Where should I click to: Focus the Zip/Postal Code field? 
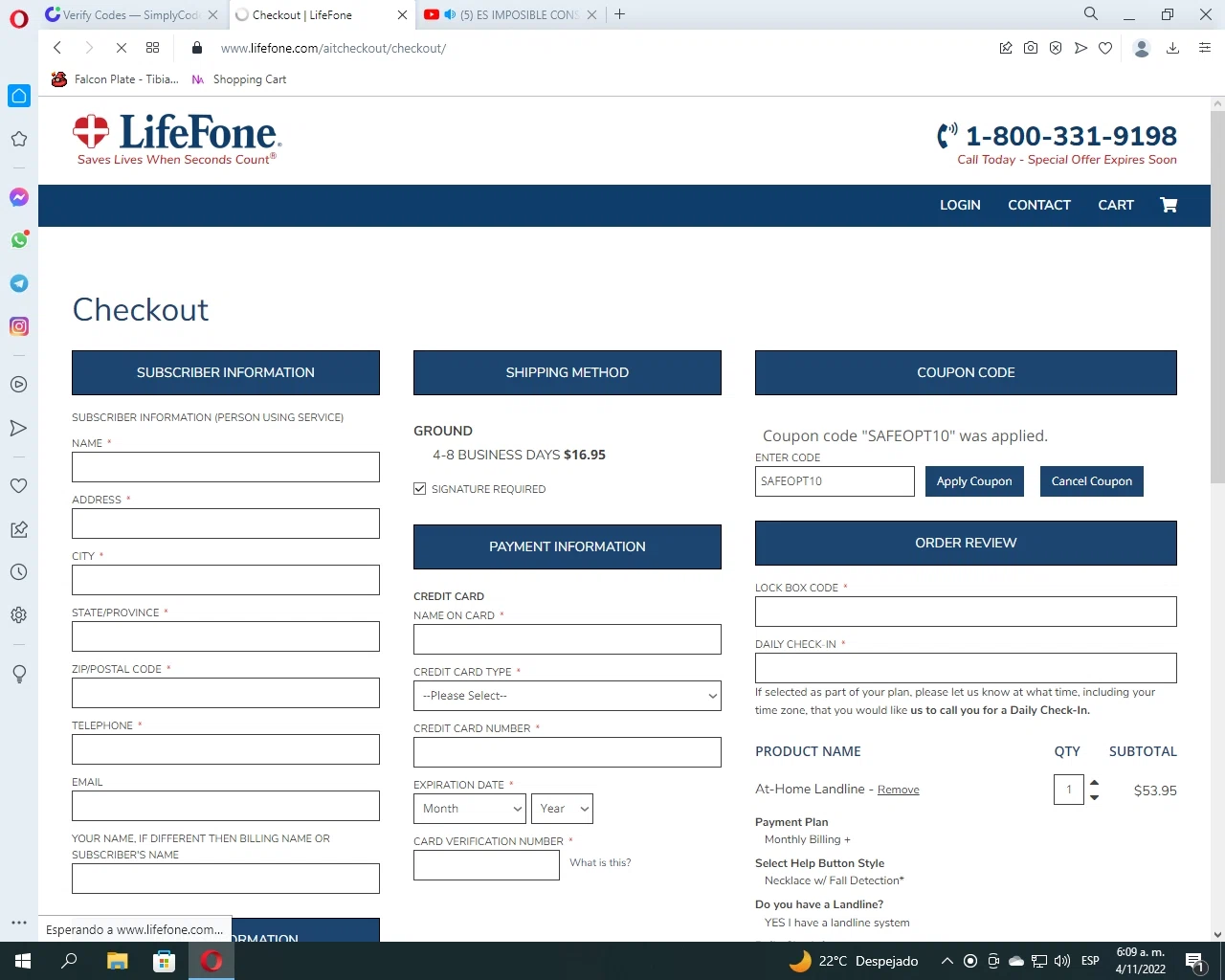[226, 693]
